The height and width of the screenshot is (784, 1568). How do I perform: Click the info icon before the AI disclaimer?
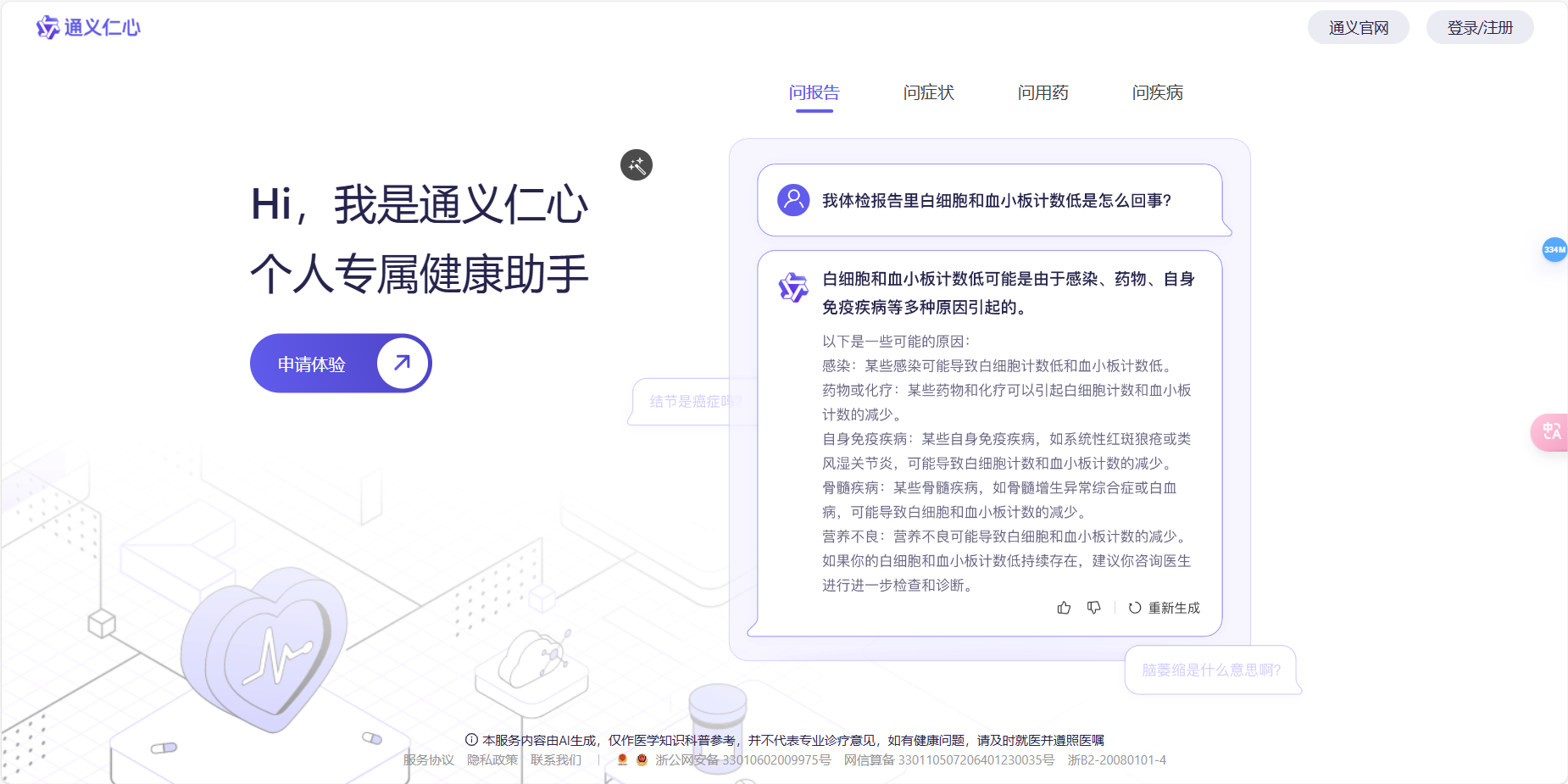(471, 739)
